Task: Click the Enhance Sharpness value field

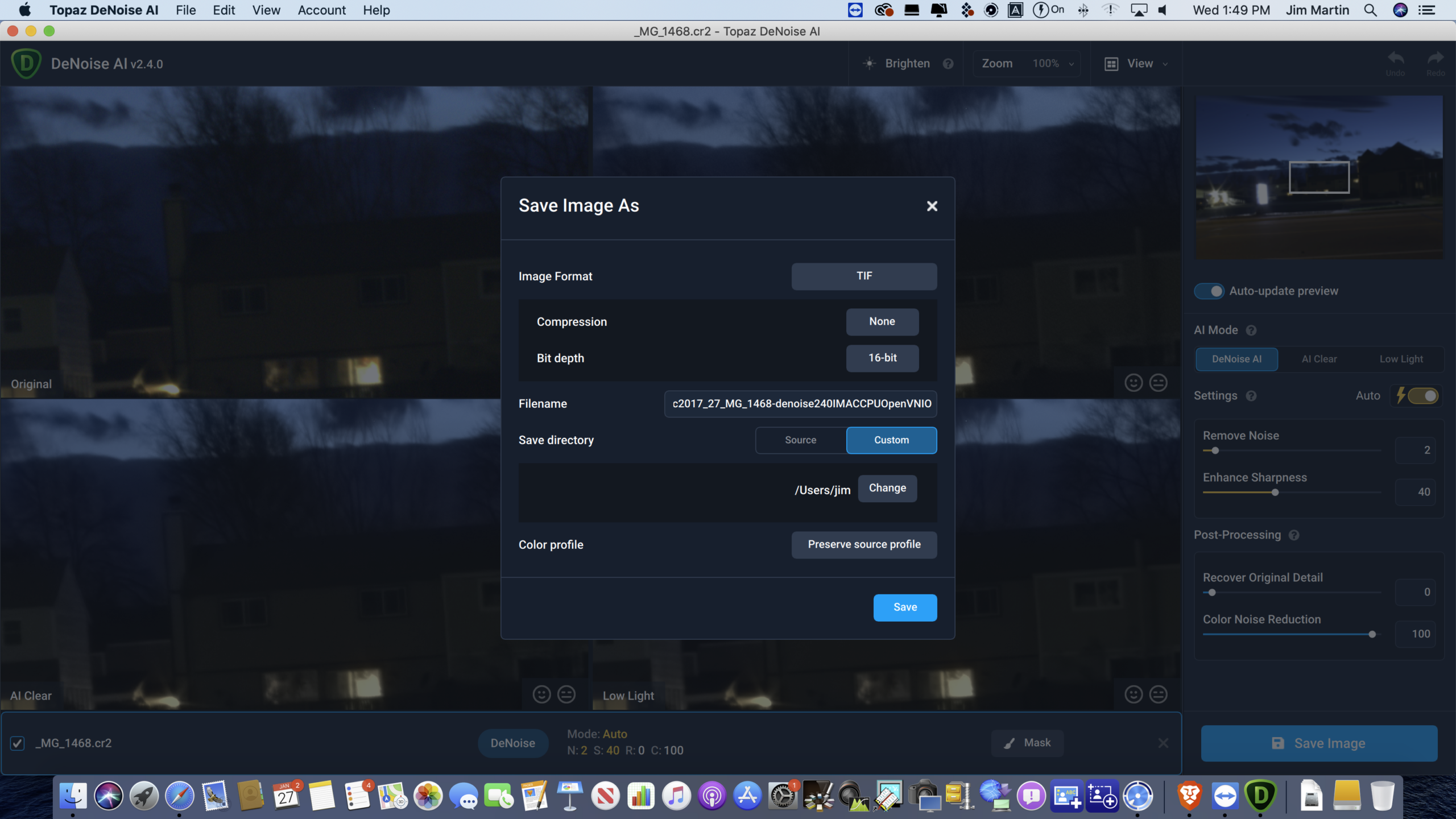Action: pos(1415,492)
